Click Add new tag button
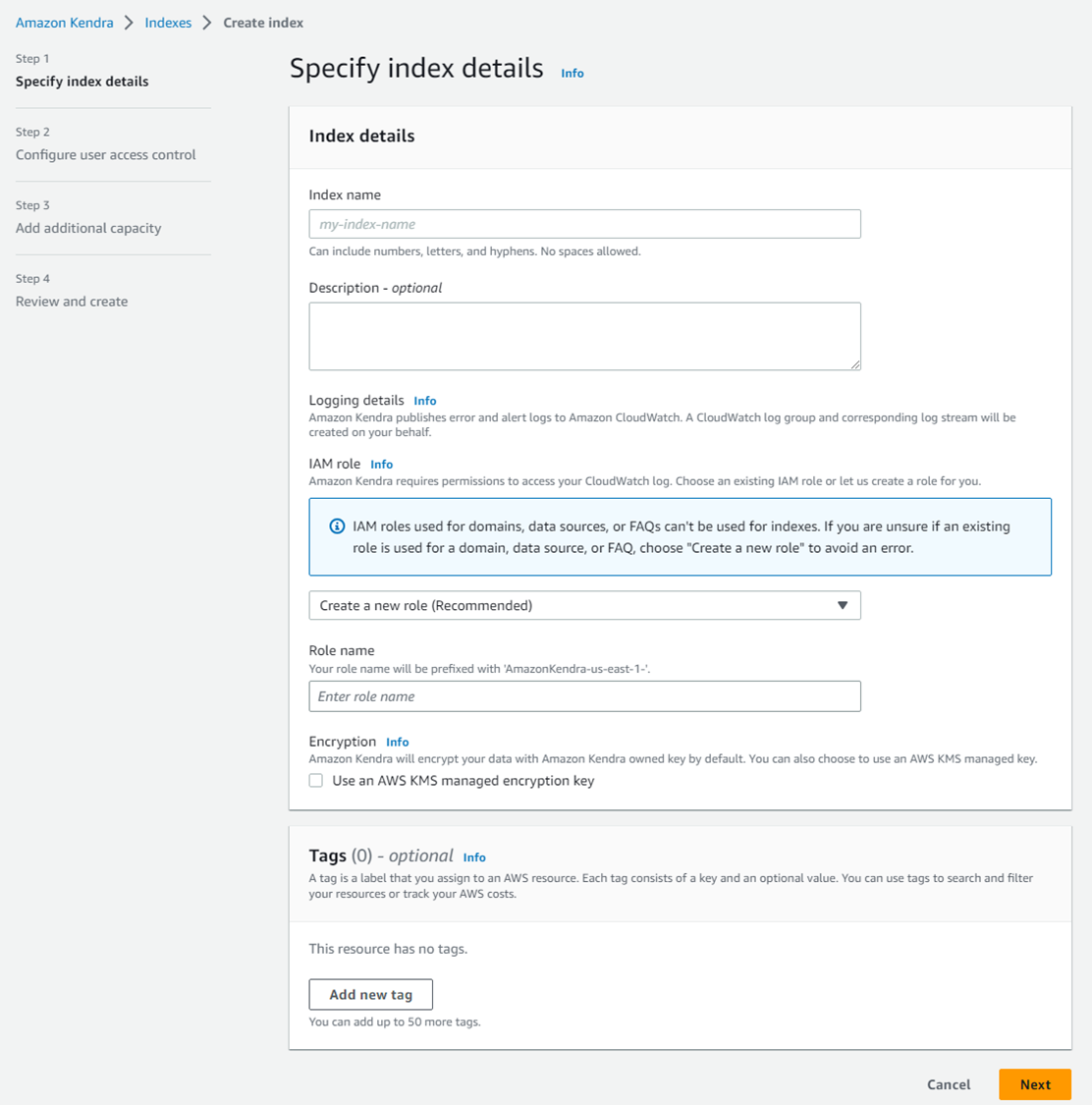Viewport: 1092px width, 1105px height. click(370, 994)
